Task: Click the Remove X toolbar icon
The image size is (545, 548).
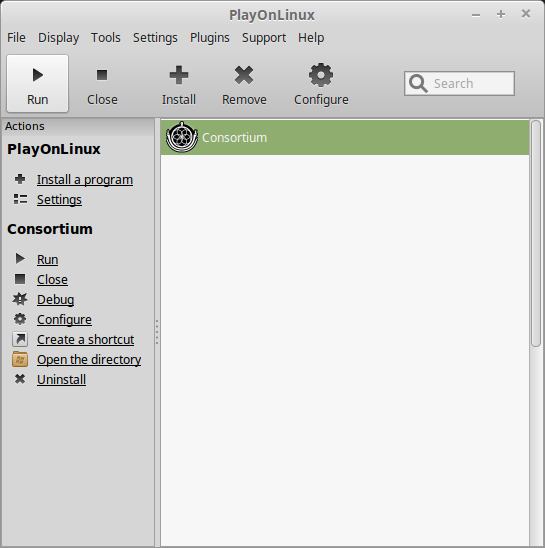Action: pos(244,75)
